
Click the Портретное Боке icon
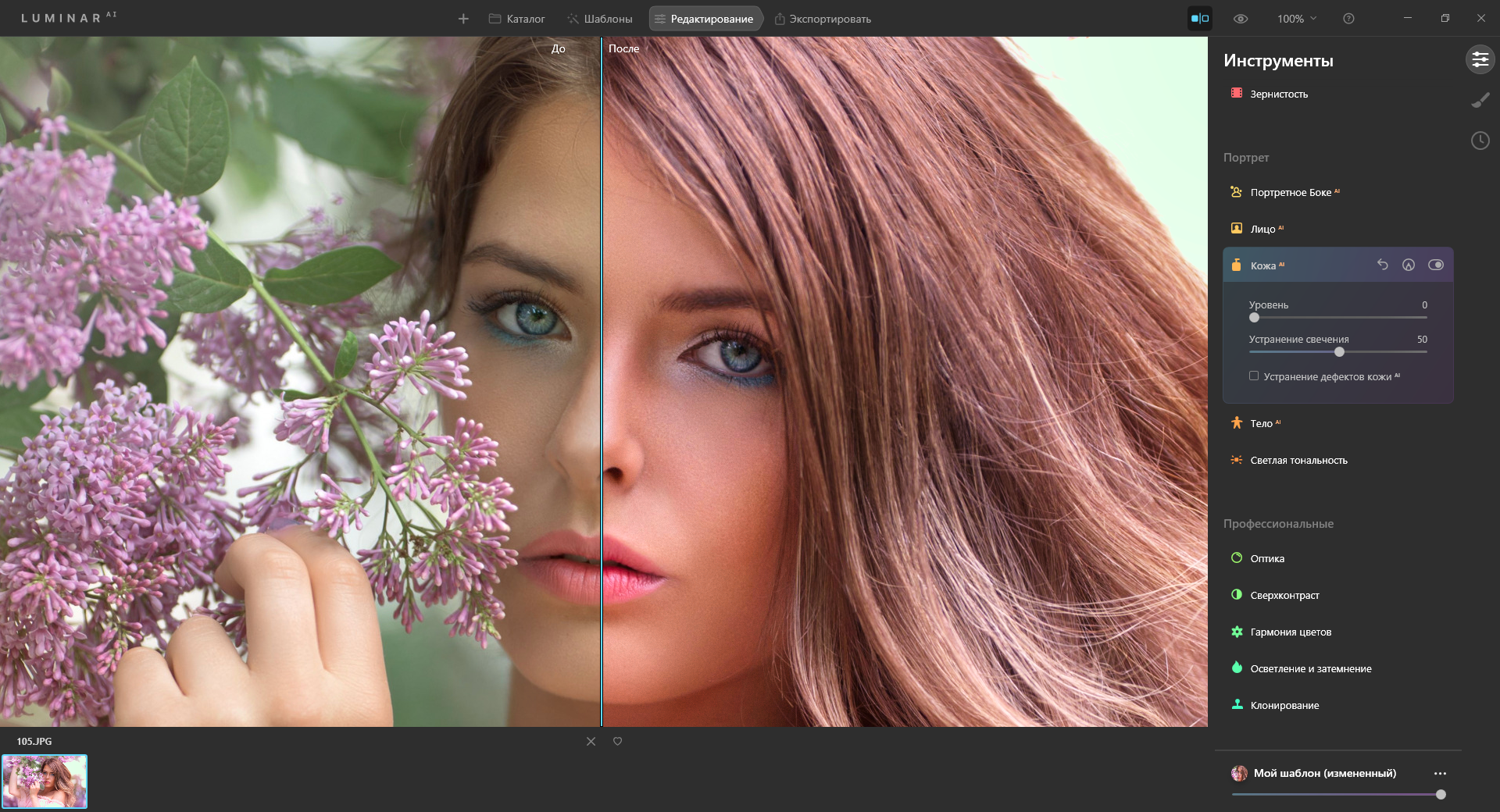coord(1237,191)
